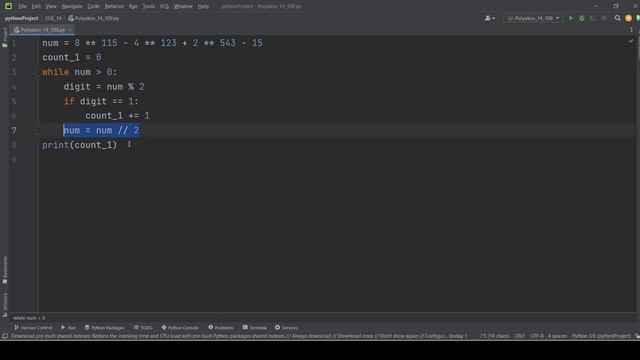Screen dimensions: 640x360
Task: Click Download once link in status notification
Action: pos(356,336)
